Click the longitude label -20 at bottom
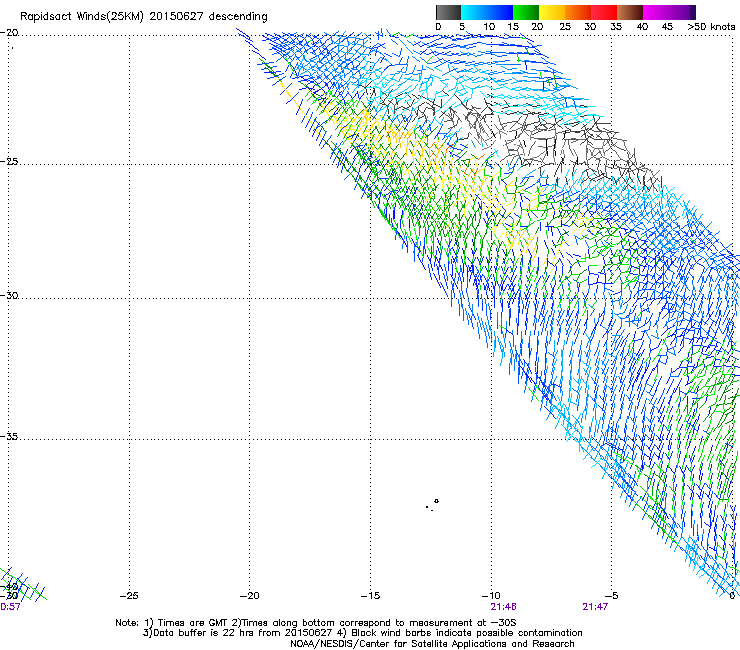 pyautogui.click(x=249, y=596)
